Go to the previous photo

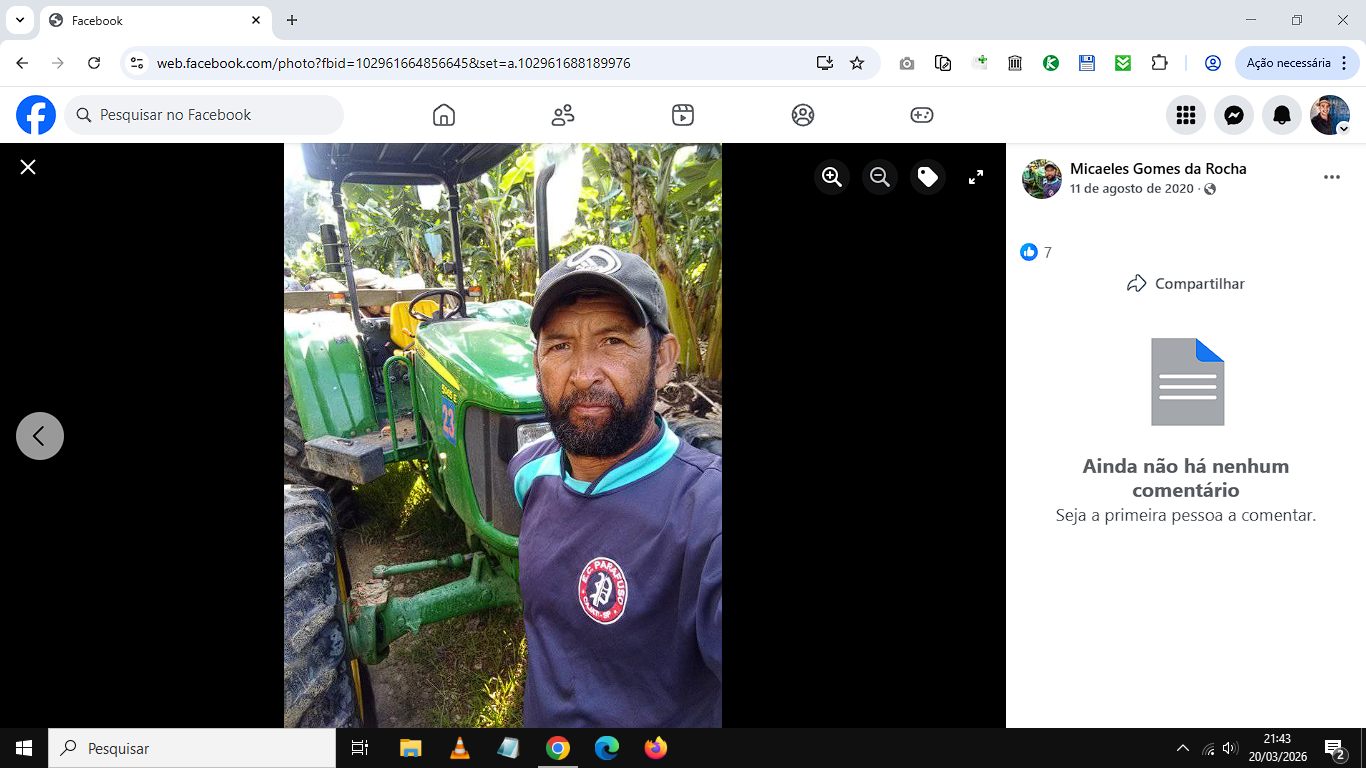click(40, 436)
